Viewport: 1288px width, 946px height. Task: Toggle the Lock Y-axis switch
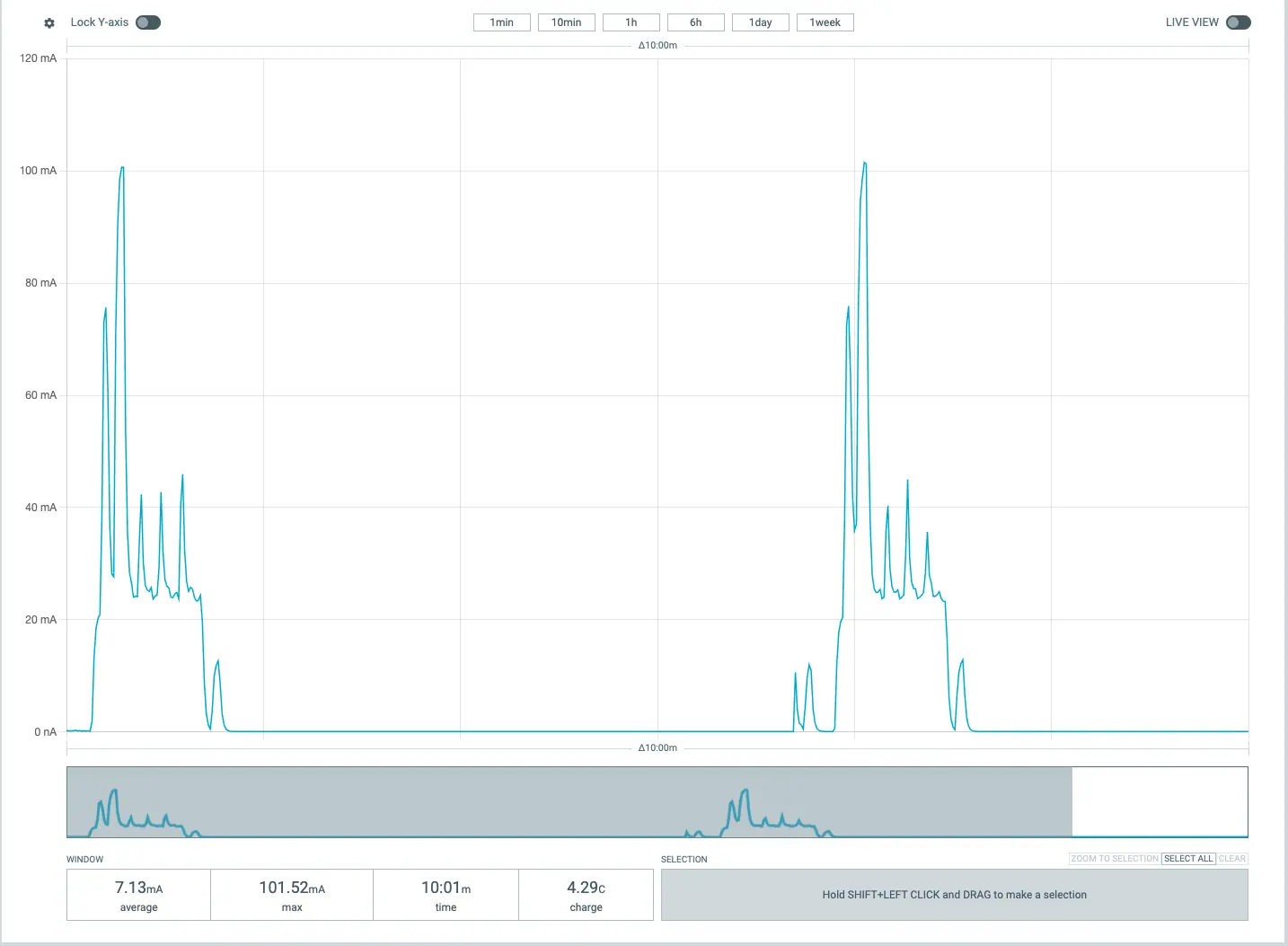point(148,22)
